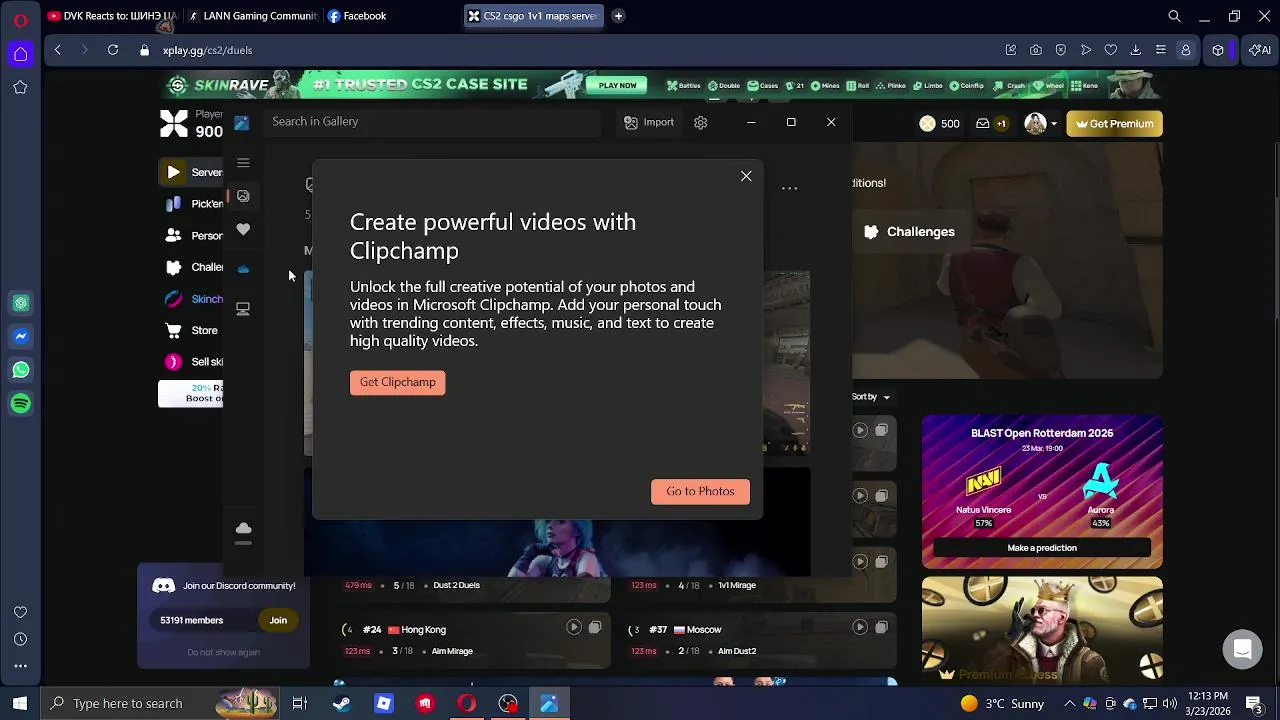Open Opera easy setup sliders icon

1161,50
